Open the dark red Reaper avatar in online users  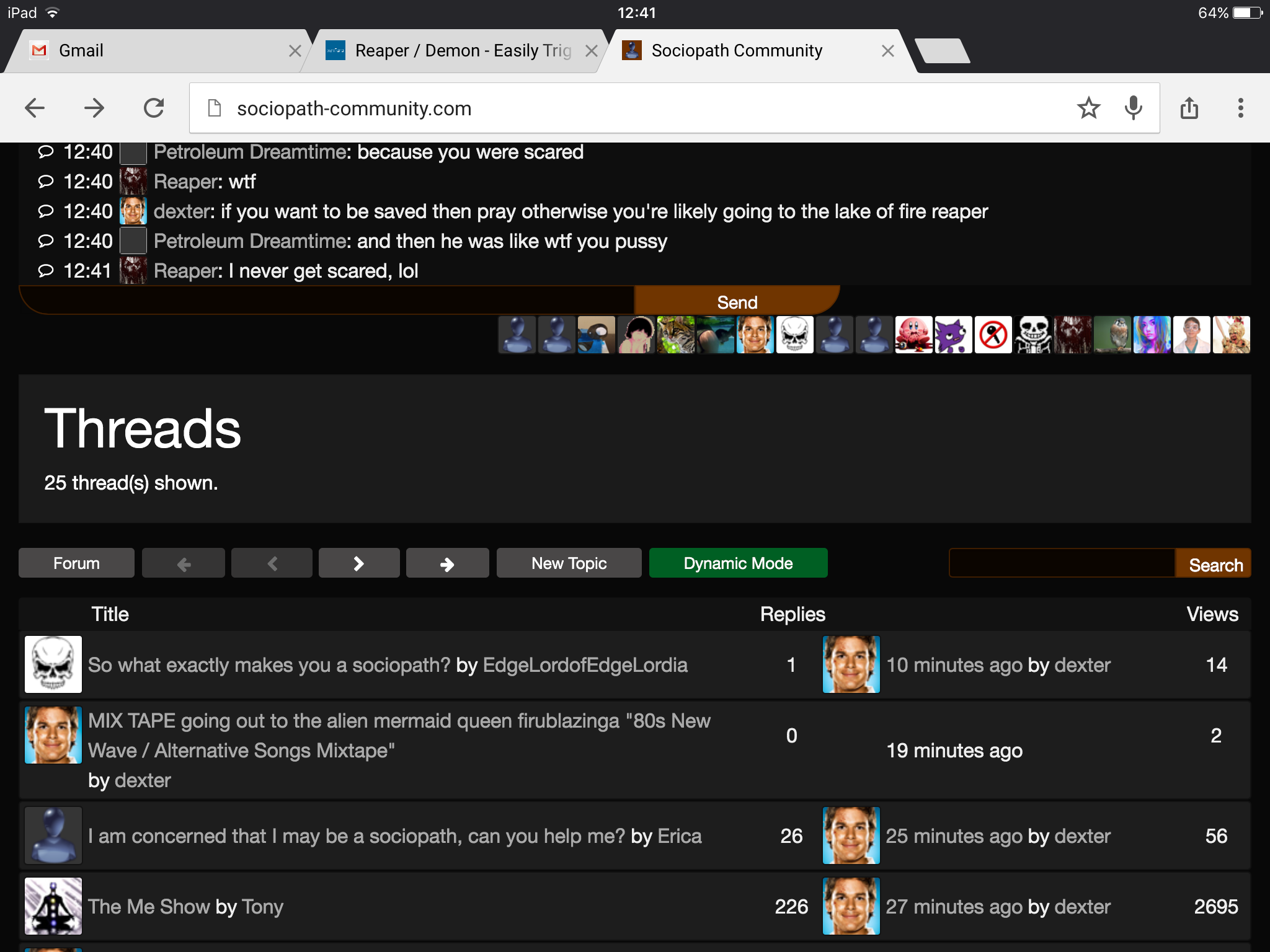(x=1072, y=335)
